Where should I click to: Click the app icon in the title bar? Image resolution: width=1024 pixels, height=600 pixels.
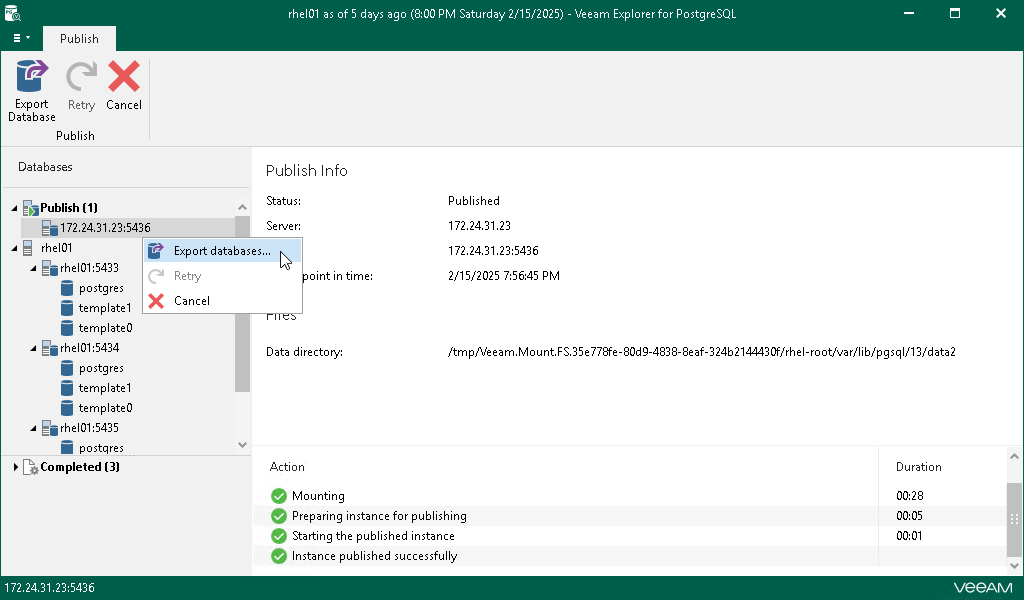click(x=13, y=13)
